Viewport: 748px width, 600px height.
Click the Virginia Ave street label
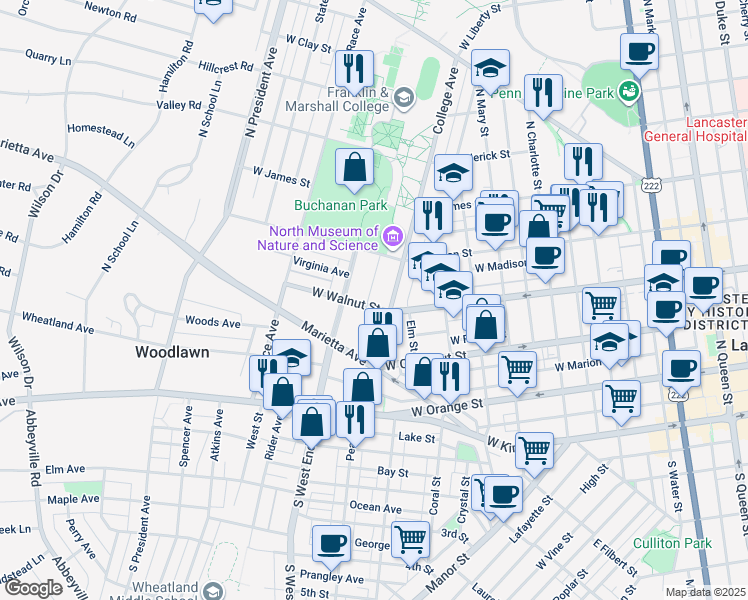(x=321, y=267)
